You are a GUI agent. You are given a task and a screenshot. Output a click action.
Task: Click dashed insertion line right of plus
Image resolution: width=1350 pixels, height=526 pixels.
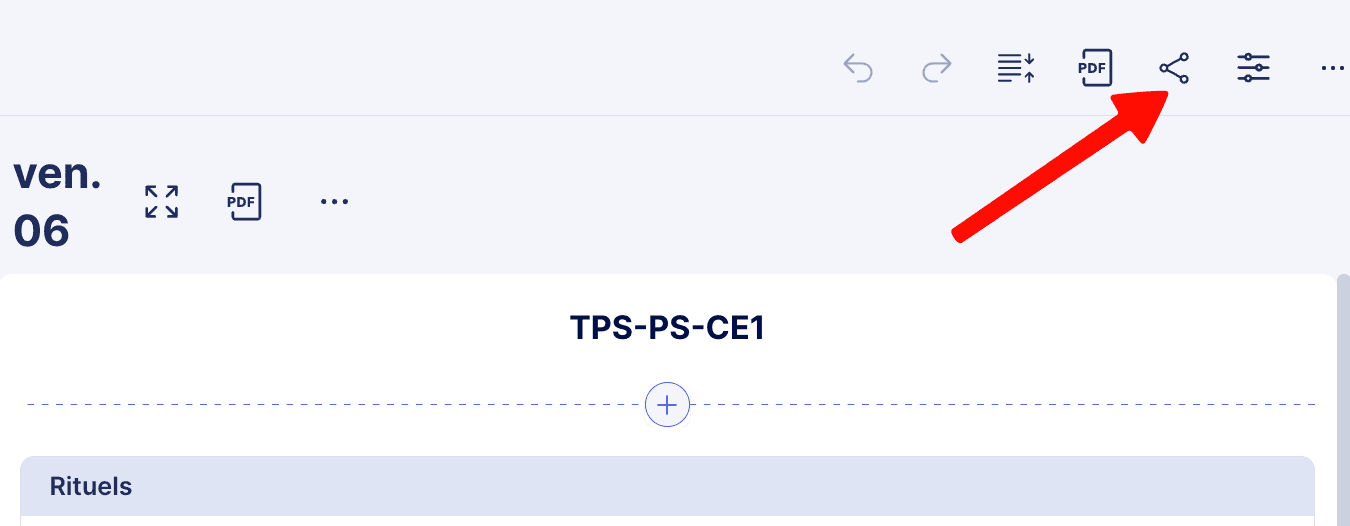click(x=1000, y=405)
